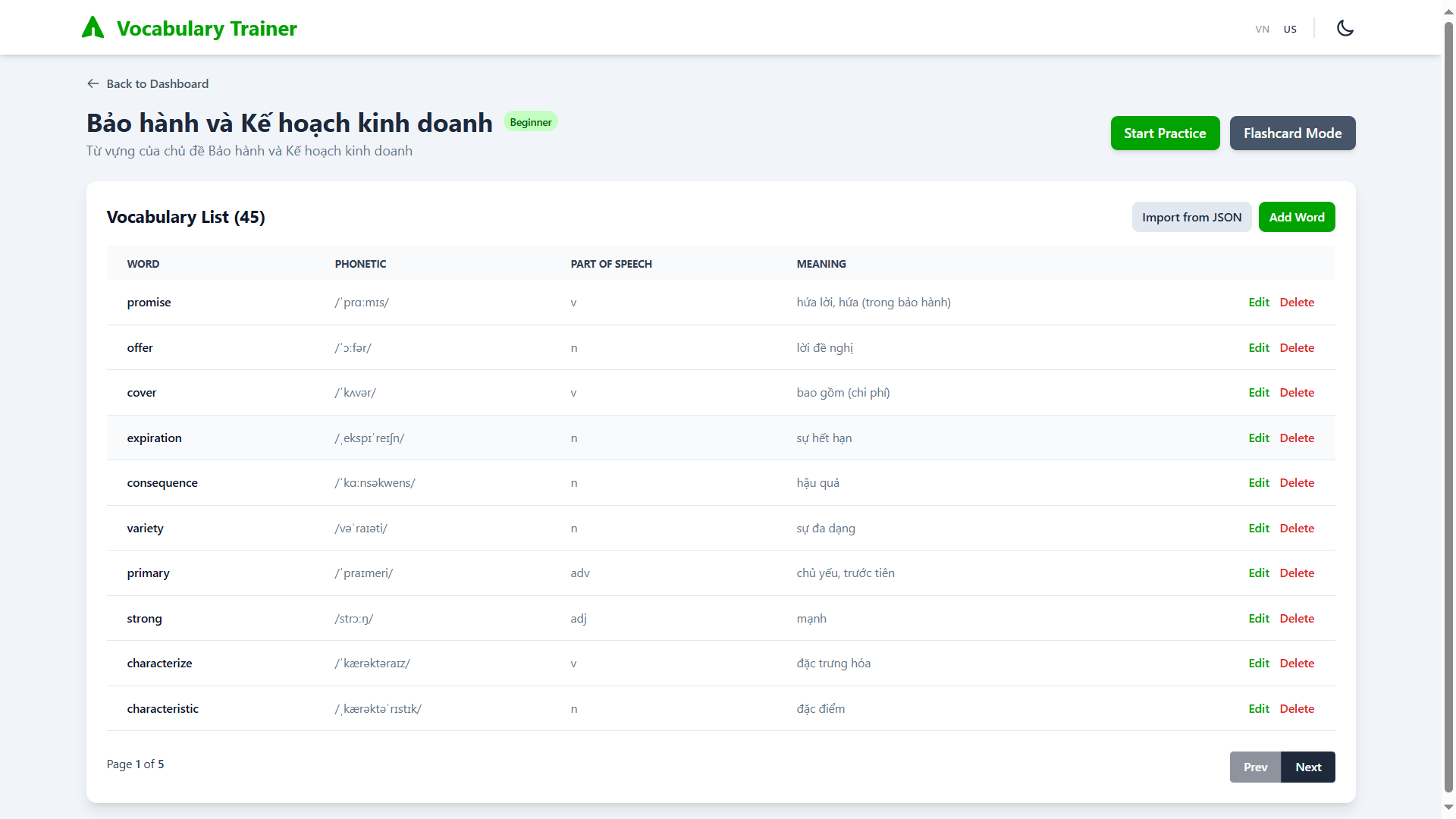Go back to Dashboard

[x=157, y=83]
